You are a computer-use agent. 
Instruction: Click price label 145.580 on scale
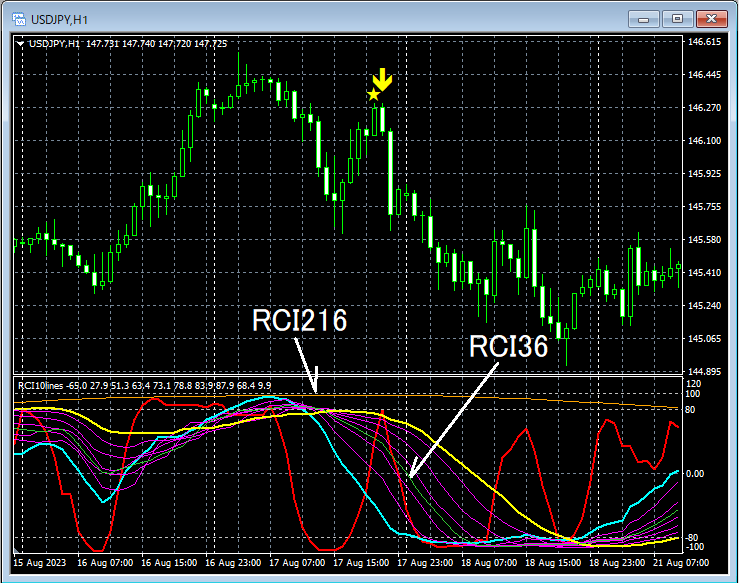pyautogui.click(x=704, y=240)
